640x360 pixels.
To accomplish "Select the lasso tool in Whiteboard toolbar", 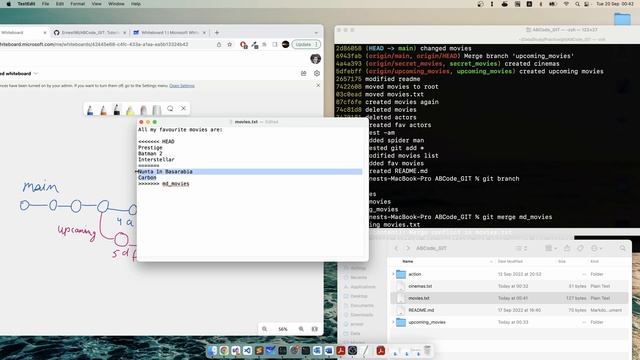I will pyautogui.click(x=170, y=109).
